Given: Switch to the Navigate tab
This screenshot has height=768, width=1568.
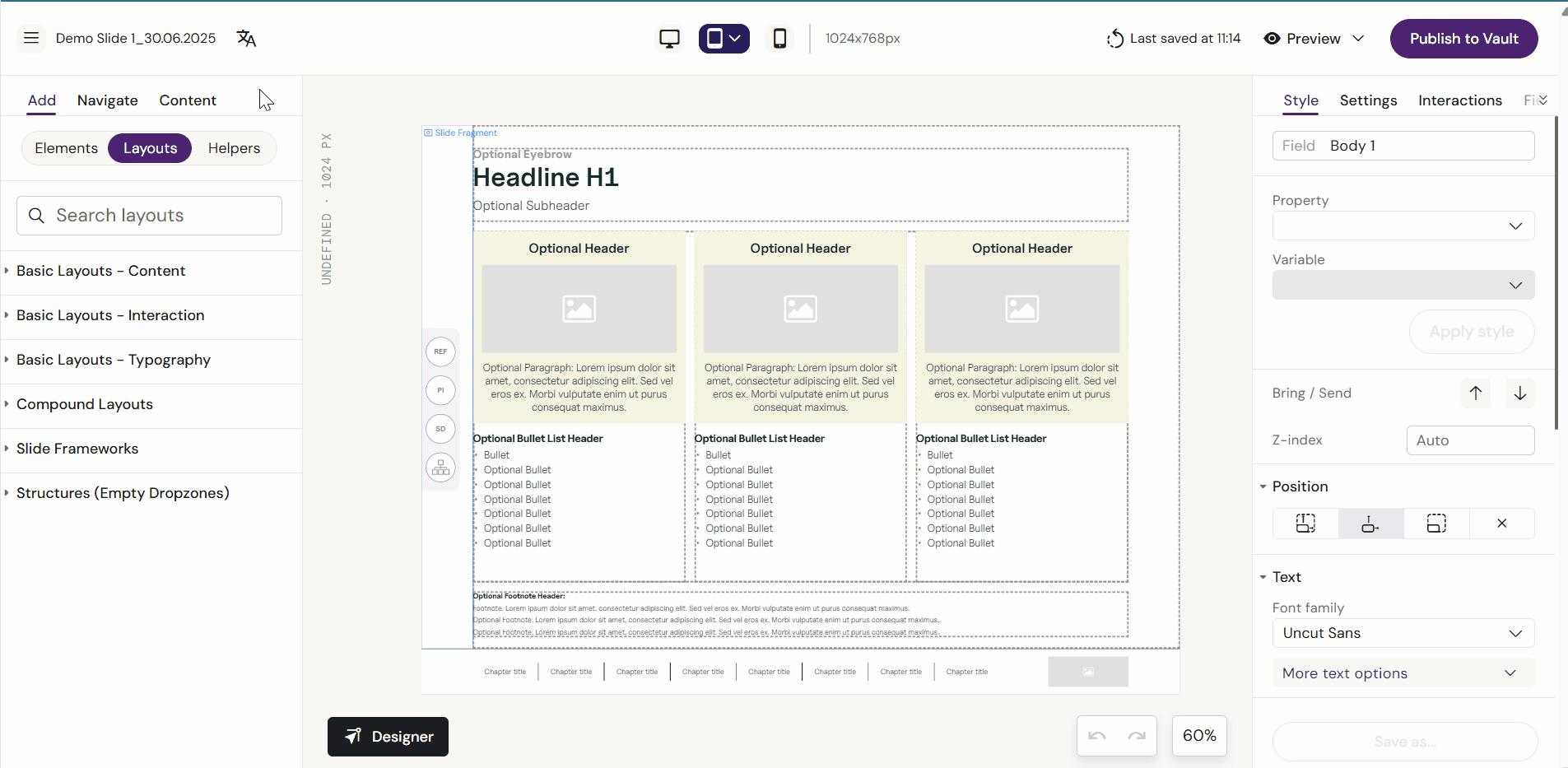Looking at the screenshot, I should (107, 100).
